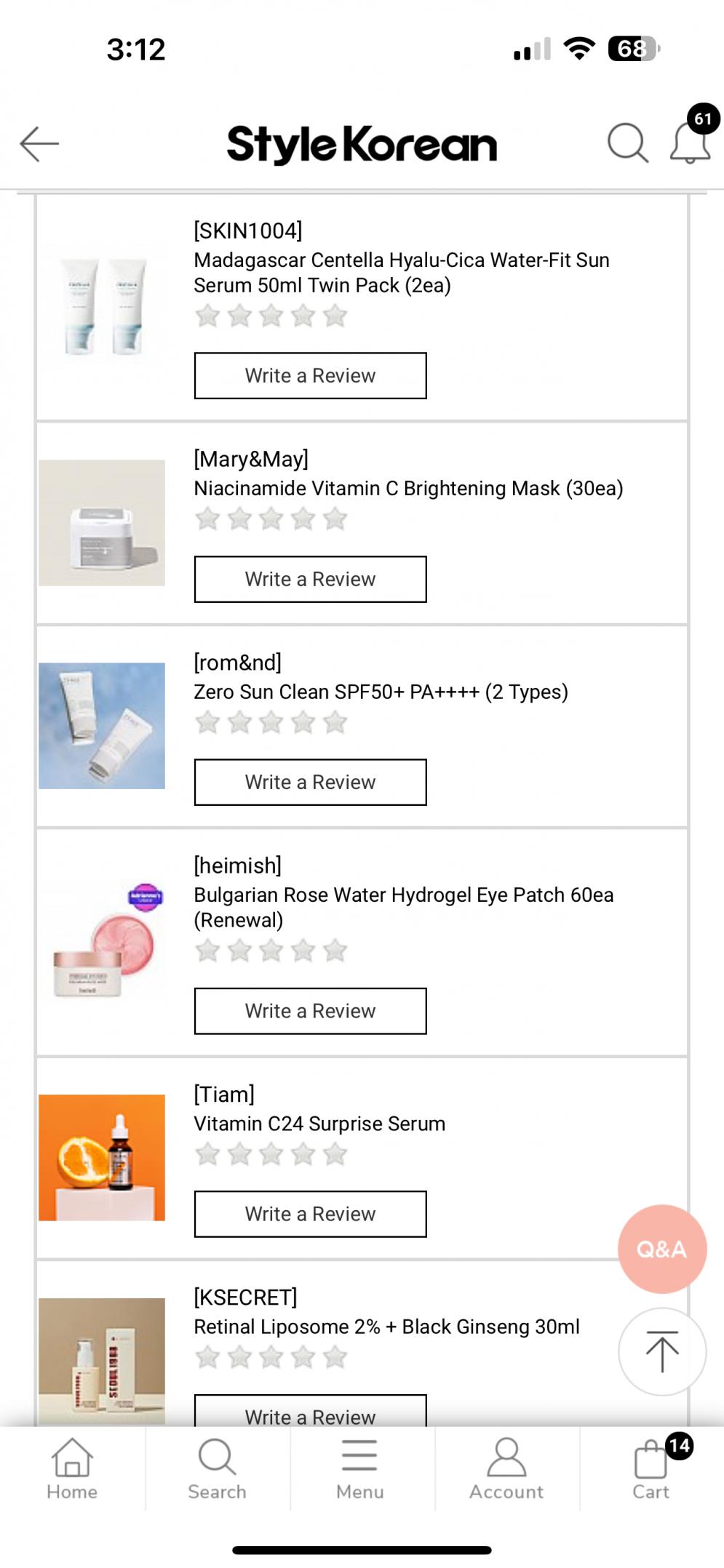Write a review for heimish eye patch
The width and height of the screenshot is (724, 1568).
pos(310,1011)
